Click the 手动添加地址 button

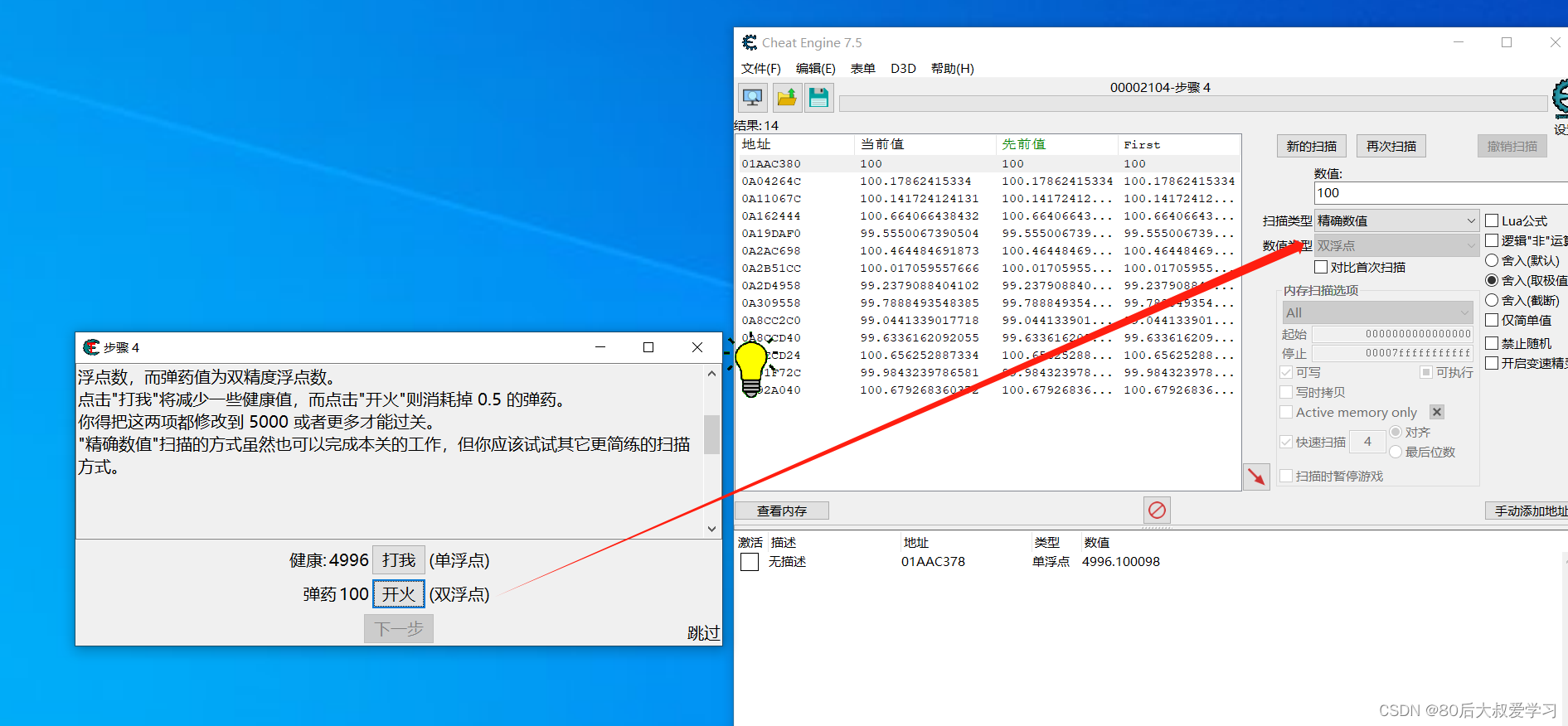(1527, 511)
